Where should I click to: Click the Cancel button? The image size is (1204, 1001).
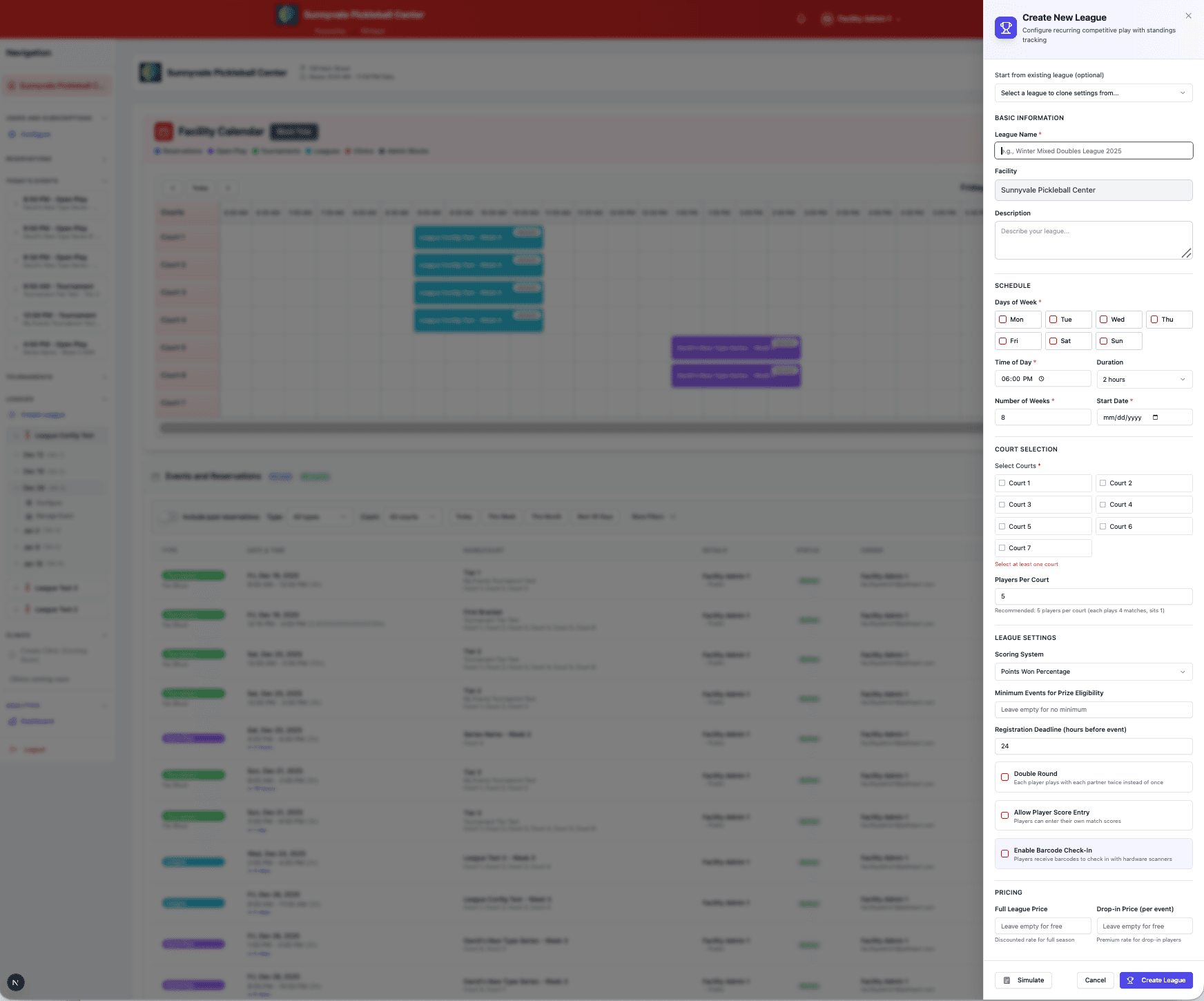click(1095, 980)
